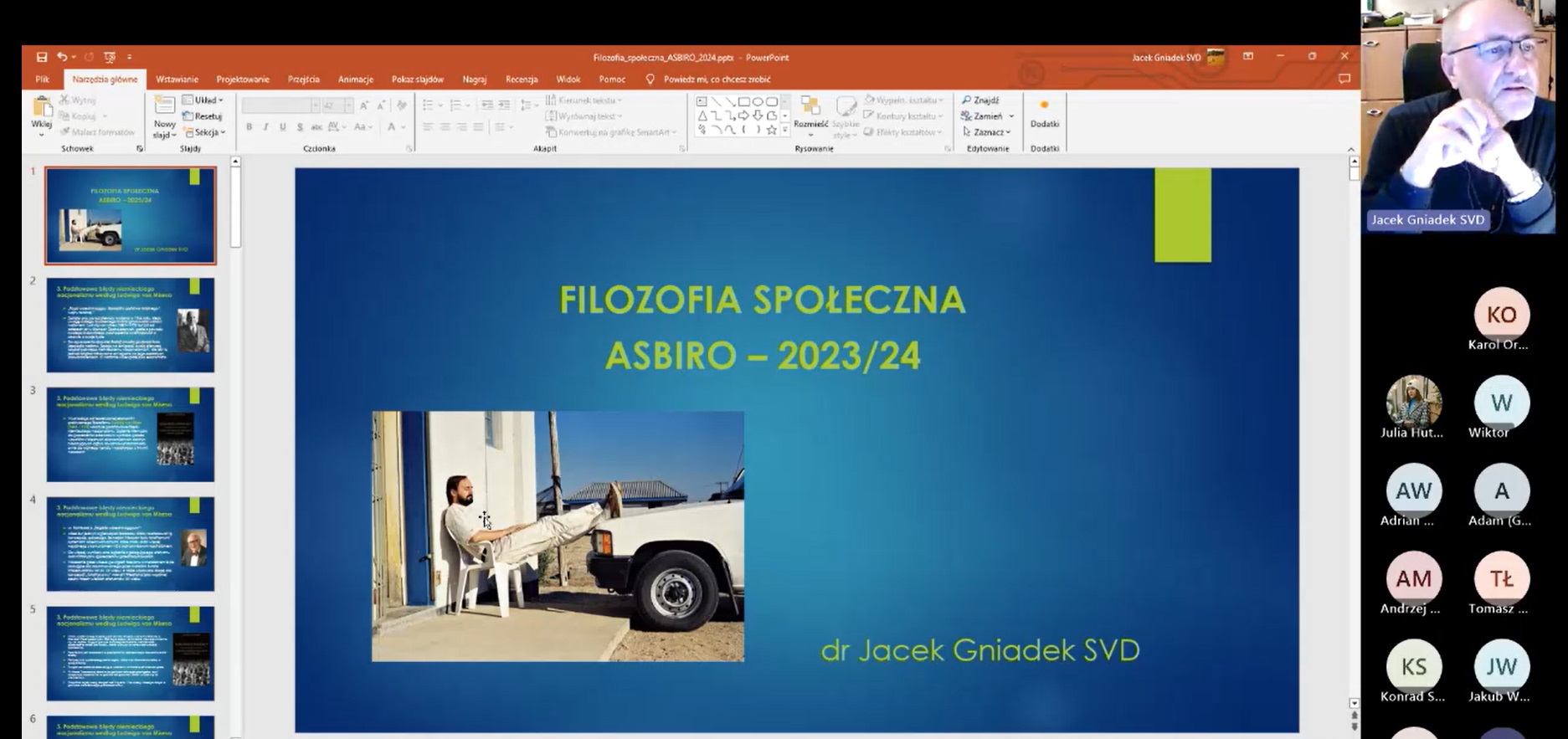
Task: Open Rozmieść arrange options
Action: click(x=810, y=116)
